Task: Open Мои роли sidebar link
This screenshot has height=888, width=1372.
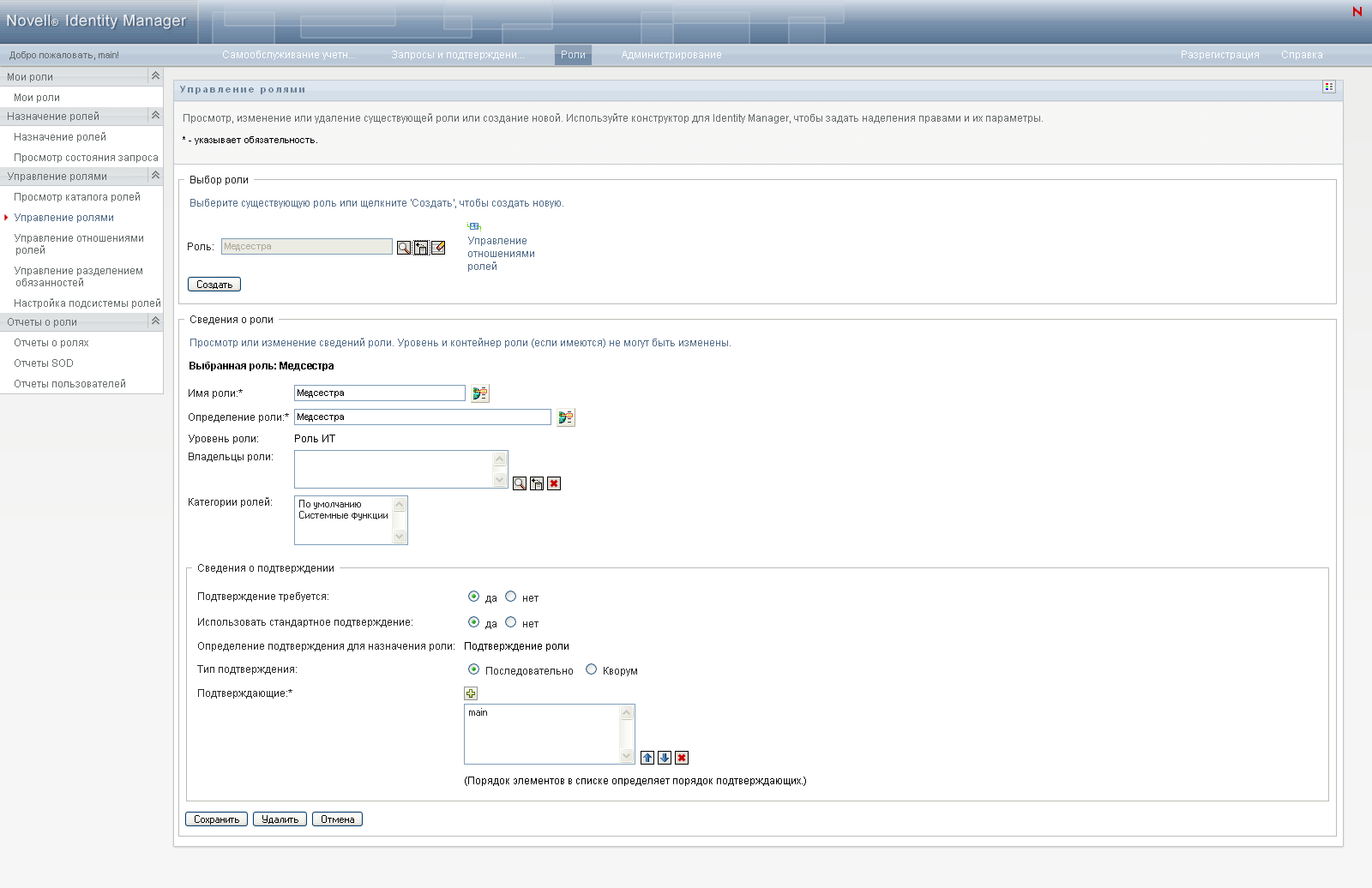Action: [37, 98]
